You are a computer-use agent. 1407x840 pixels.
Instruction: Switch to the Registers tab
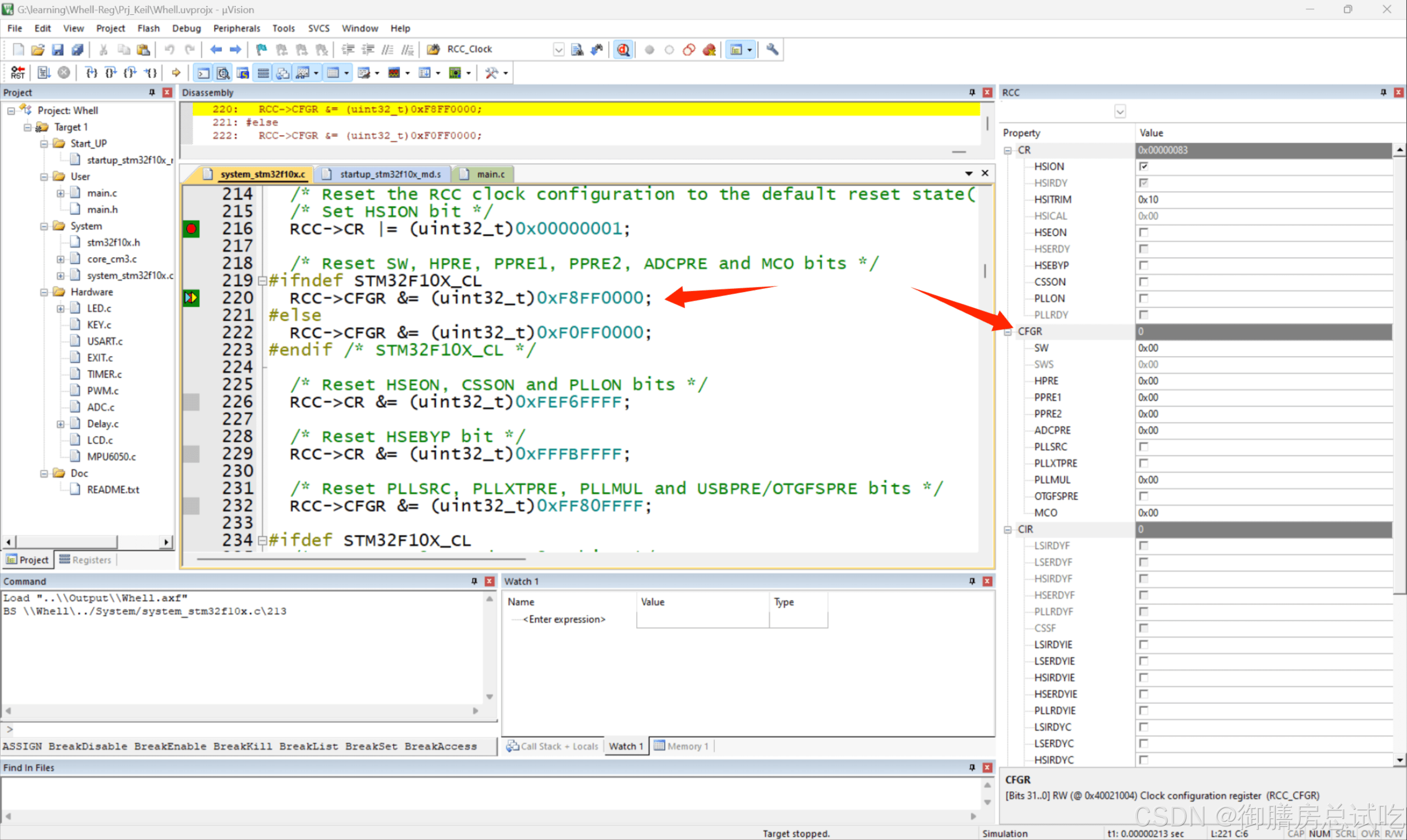pyautogui.click(x=86, y=560)
